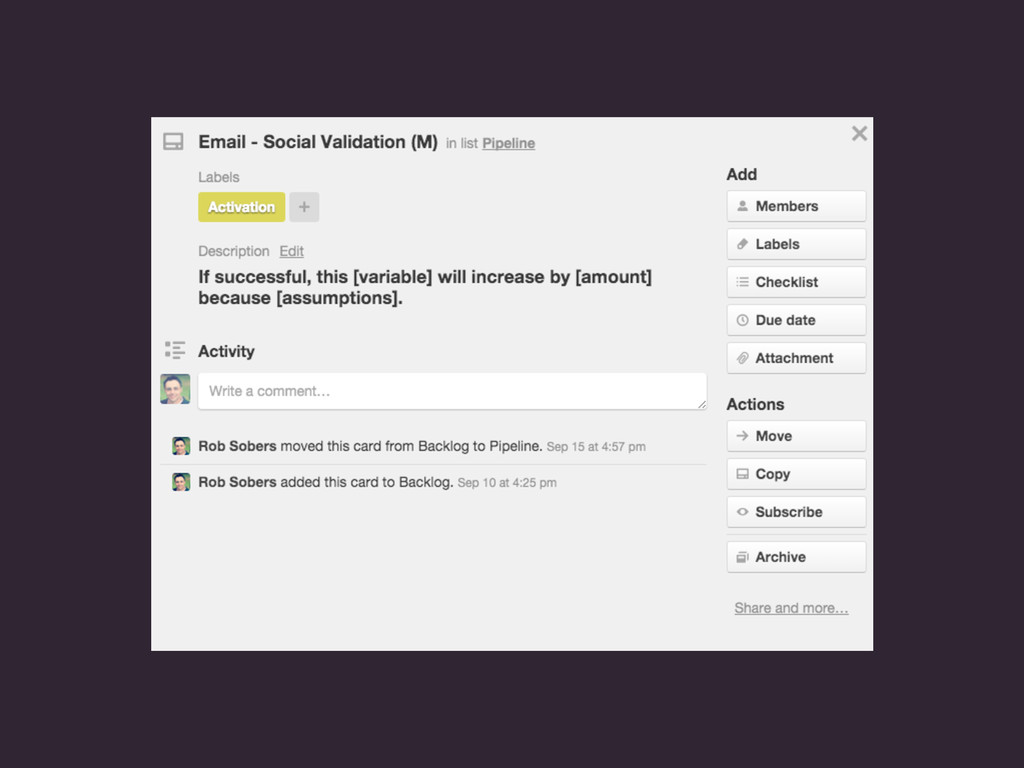
Task: Open the Members button
Action: [796, 206]
